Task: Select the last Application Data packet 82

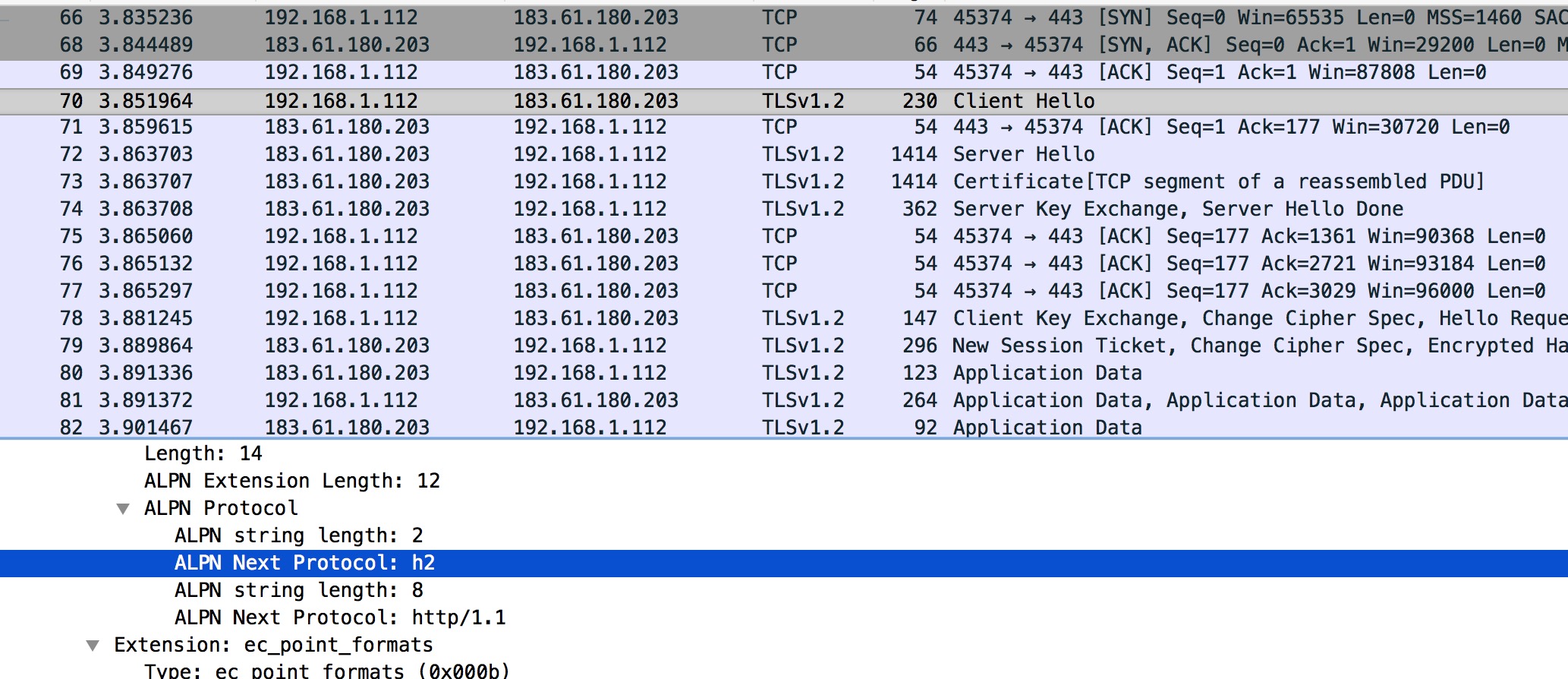Action: pos(1047,428)
